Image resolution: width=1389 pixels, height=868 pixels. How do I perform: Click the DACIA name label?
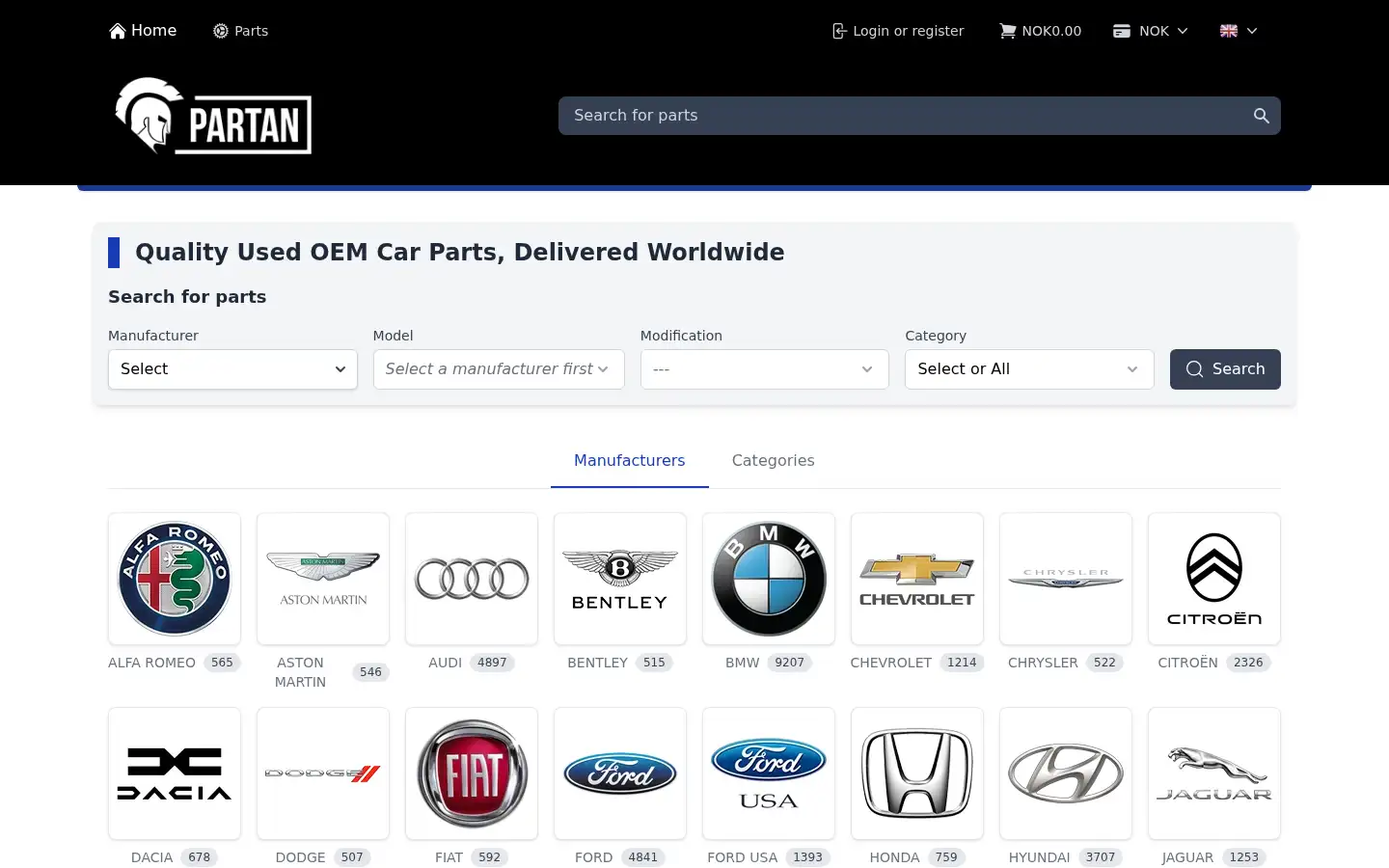[151, 857]
